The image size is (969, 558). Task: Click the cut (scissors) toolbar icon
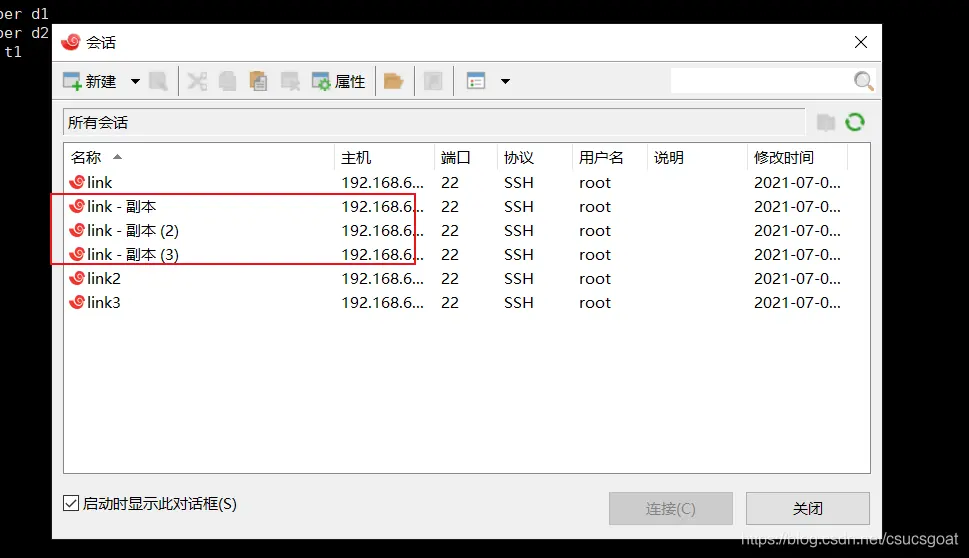coord(197,82)
